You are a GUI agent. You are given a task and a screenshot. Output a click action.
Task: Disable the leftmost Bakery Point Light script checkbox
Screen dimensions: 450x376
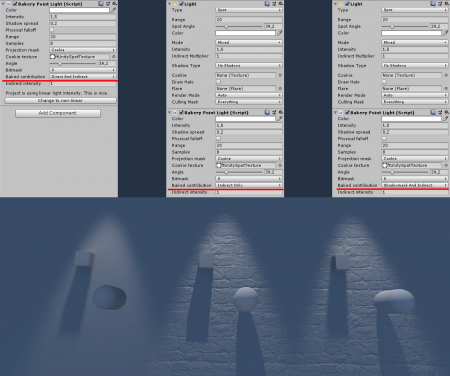pos(15,4)
